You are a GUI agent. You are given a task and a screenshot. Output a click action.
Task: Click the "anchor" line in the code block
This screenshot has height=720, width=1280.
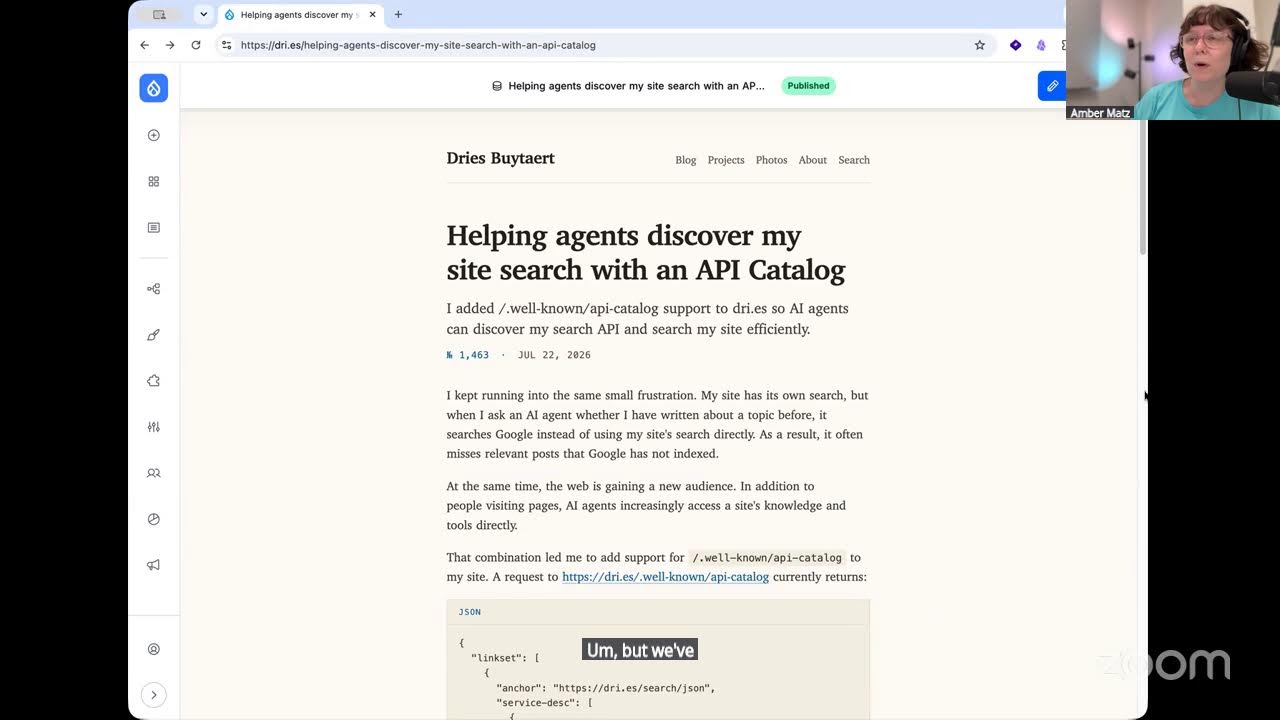[x=605, y=688]
